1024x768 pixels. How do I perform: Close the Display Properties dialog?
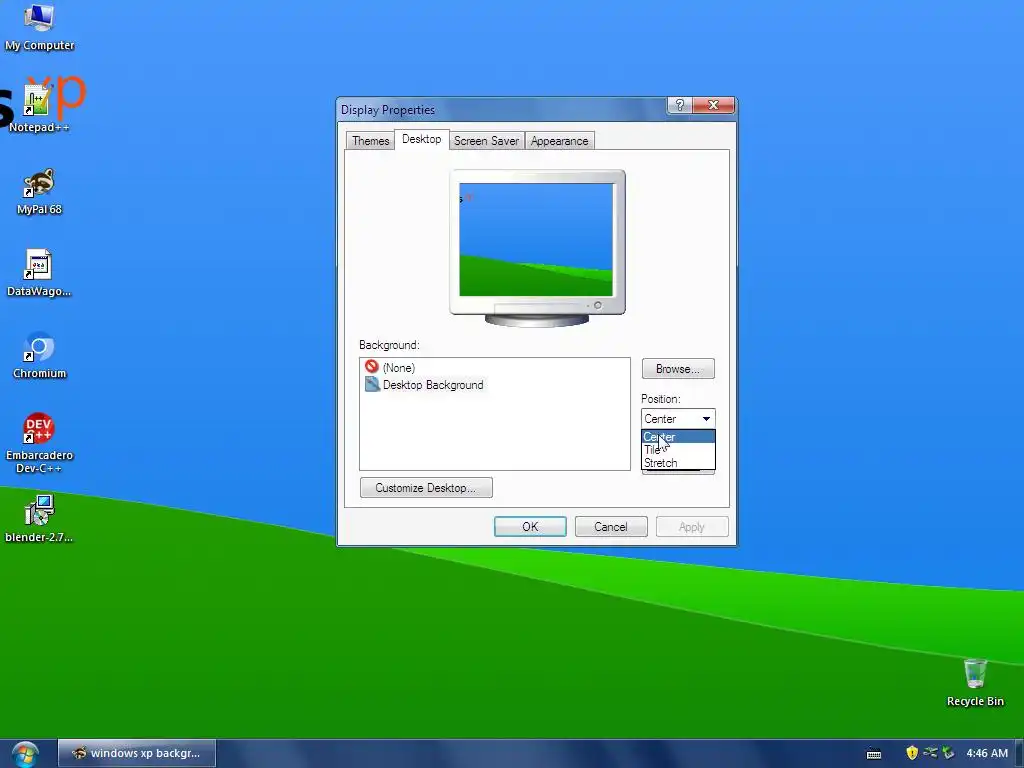[x=713, y=105]
